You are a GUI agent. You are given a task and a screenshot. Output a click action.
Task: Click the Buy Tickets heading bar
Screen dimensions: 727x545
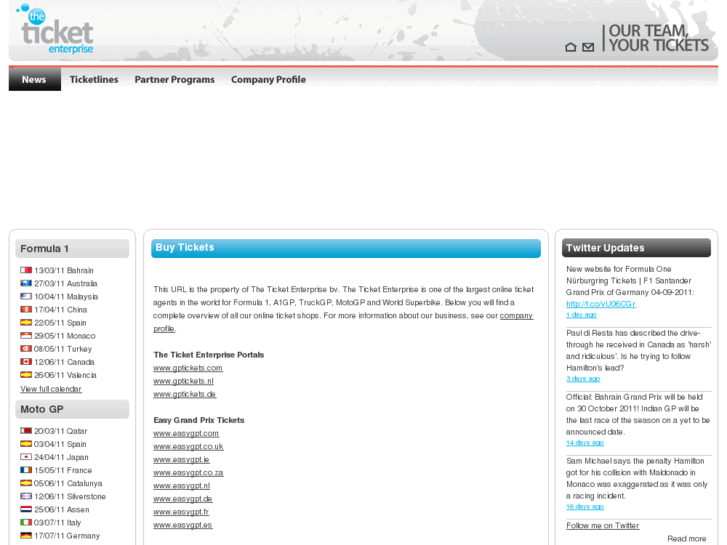point(346,248)
